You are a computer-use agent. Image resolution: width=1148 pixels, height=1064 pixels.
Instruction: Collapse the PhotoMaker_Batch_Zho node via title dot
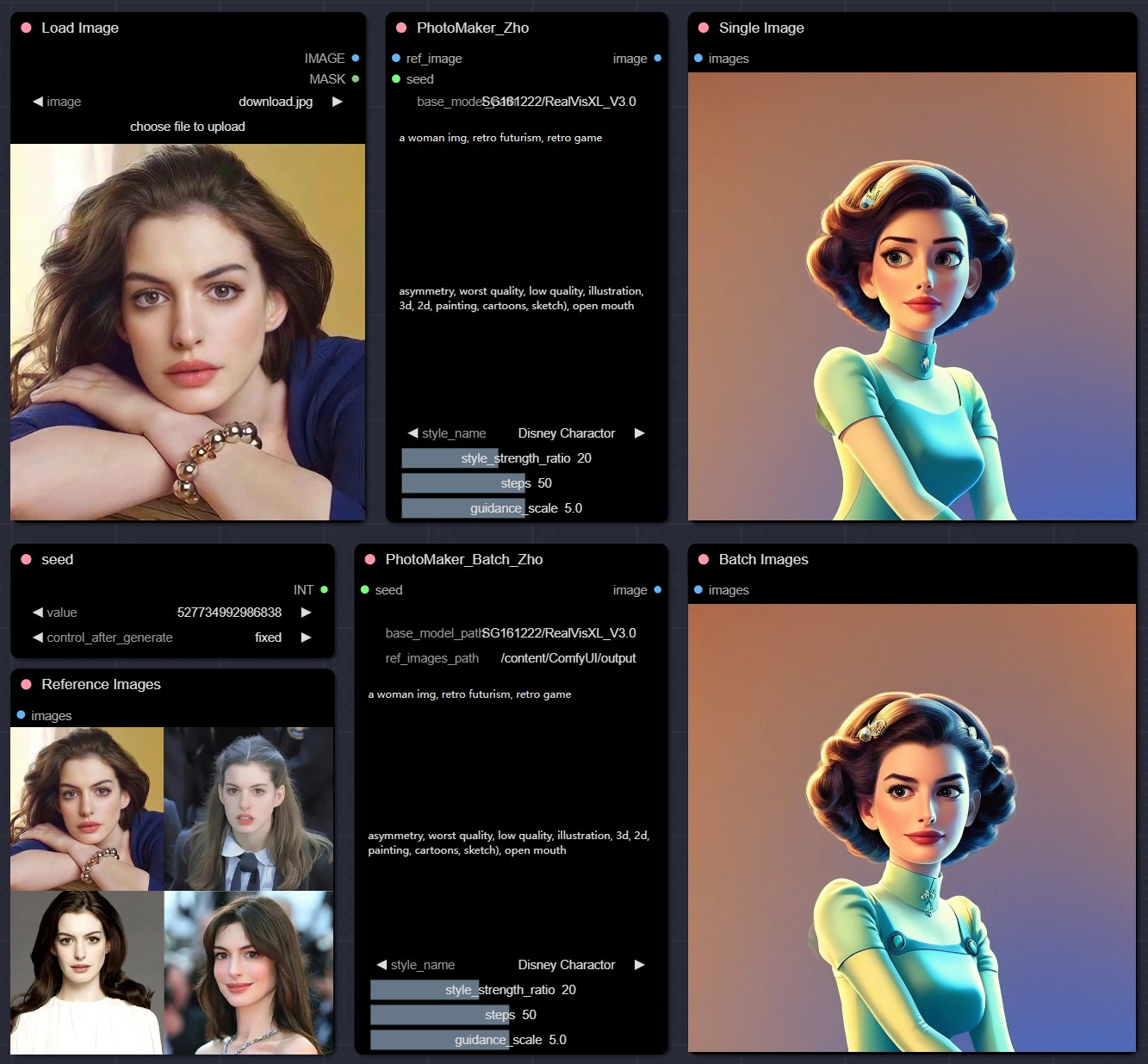click(x=370, y=559)
